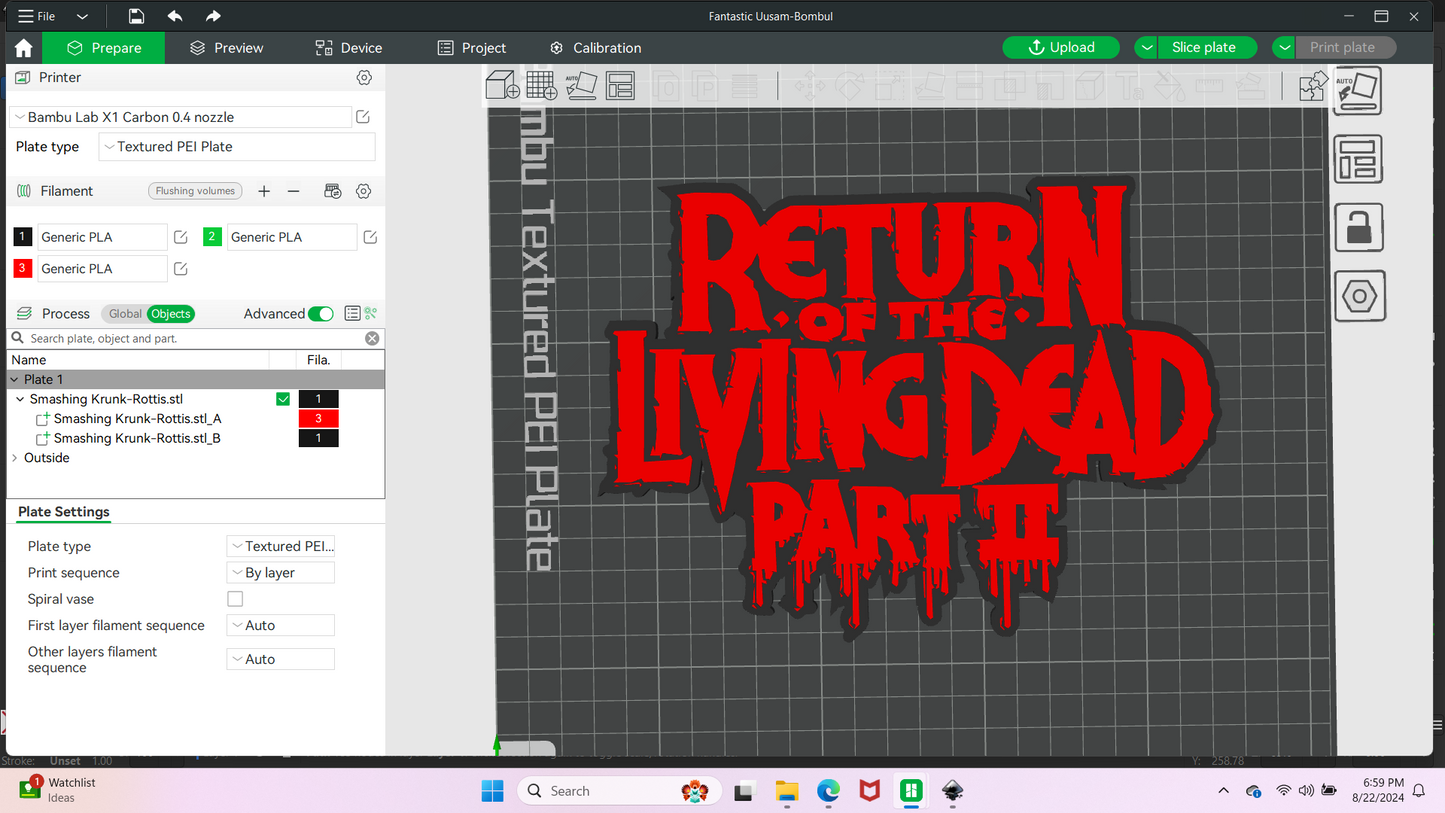Open the Textured PEI Plate type dropdown
The height and width of the screenshot is (813, 1445).
tap(237, 147)
